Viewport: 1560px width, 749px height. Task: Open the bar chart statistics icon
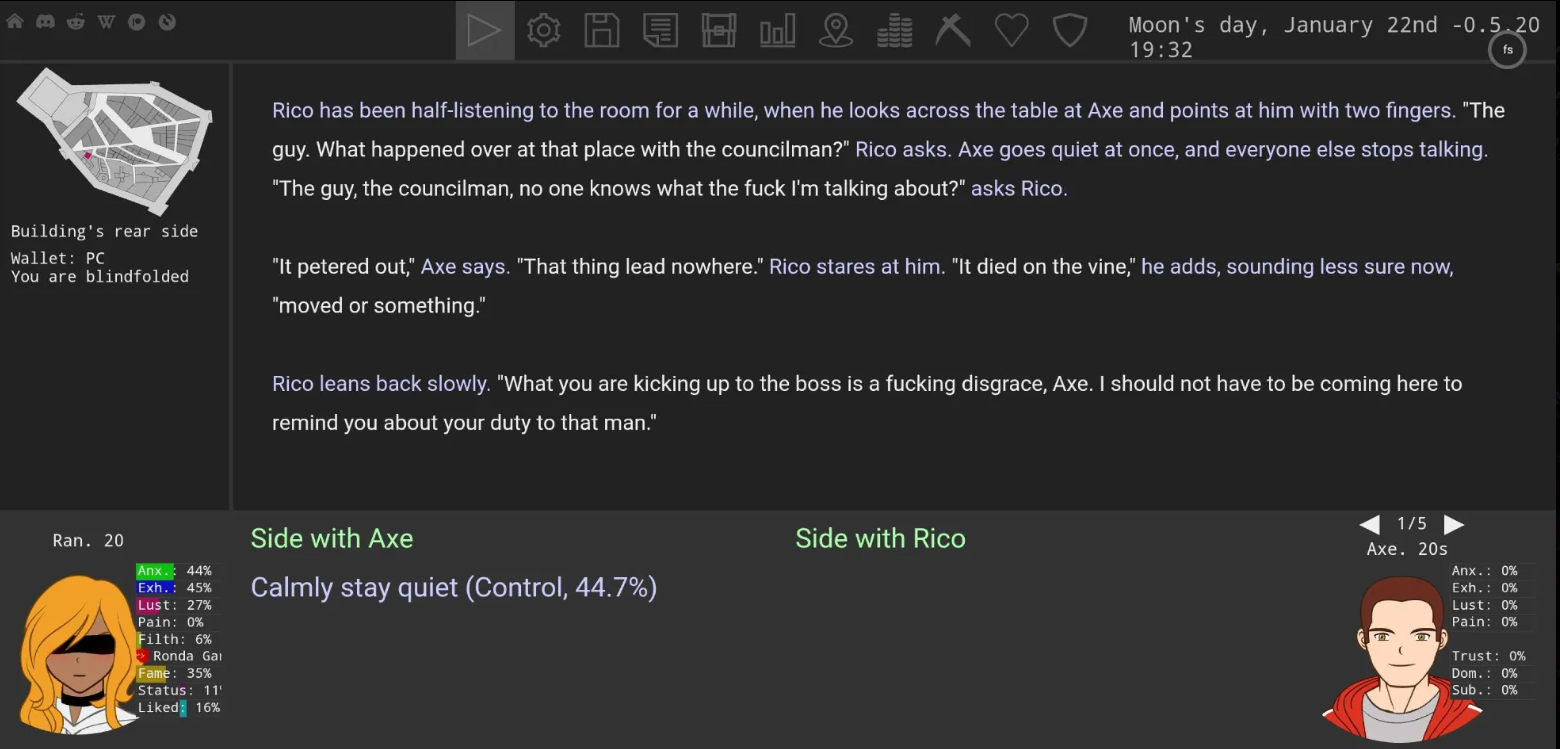click(777, 30)
